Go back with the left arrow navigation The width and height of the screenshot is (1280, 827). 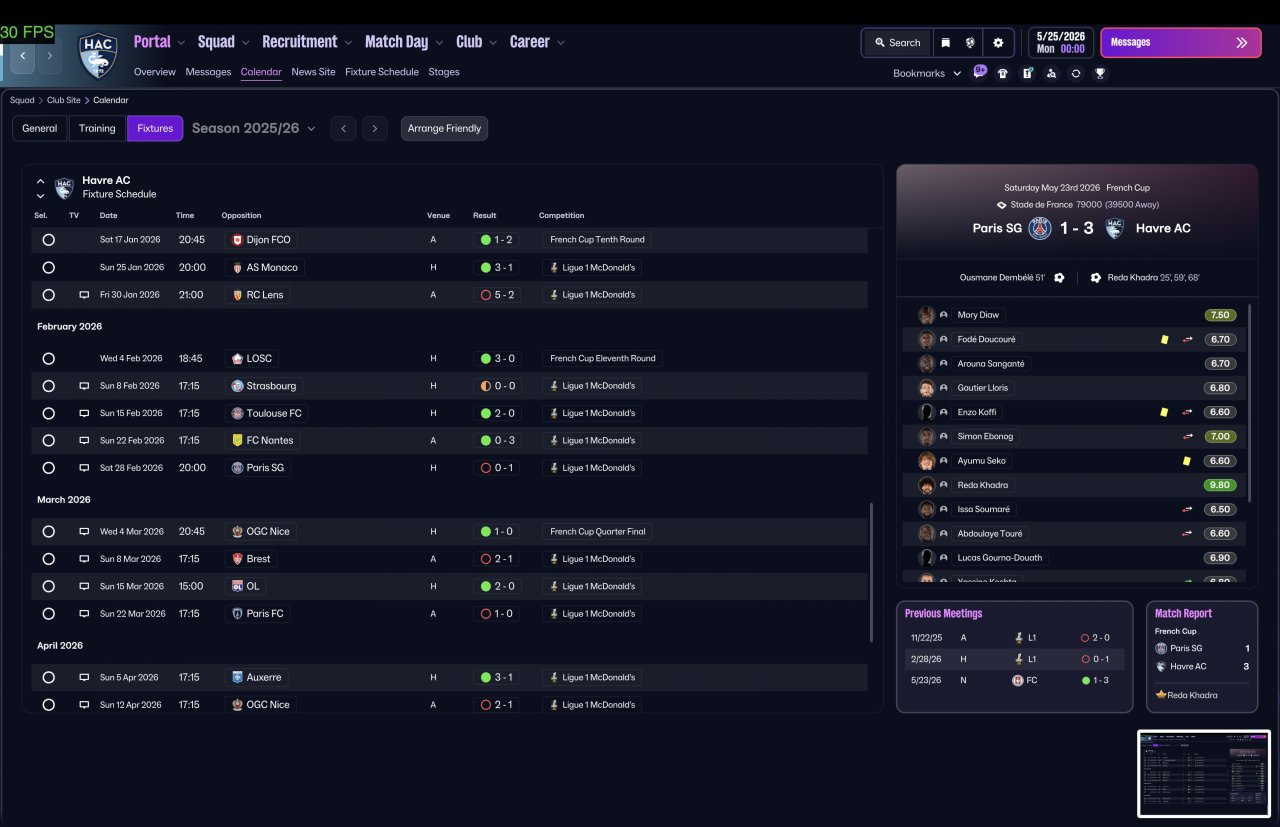coord(23,56)
